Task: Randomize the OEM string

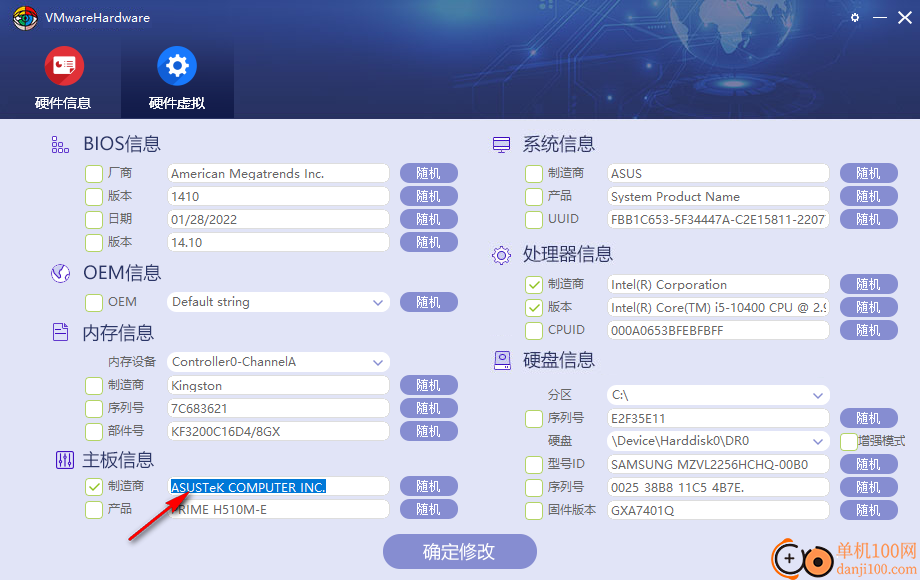Action: click(428, 302)
